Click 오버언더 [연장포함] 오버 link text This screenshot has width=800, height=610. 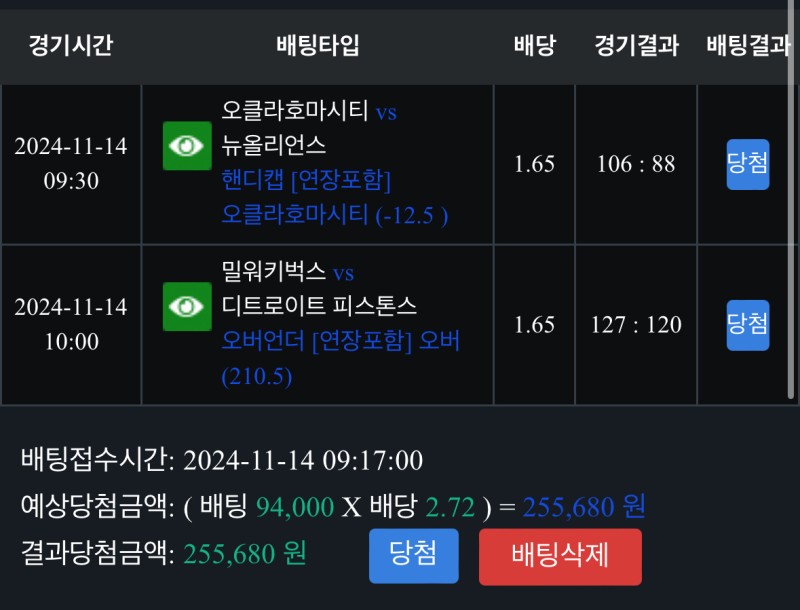(340, 341)
